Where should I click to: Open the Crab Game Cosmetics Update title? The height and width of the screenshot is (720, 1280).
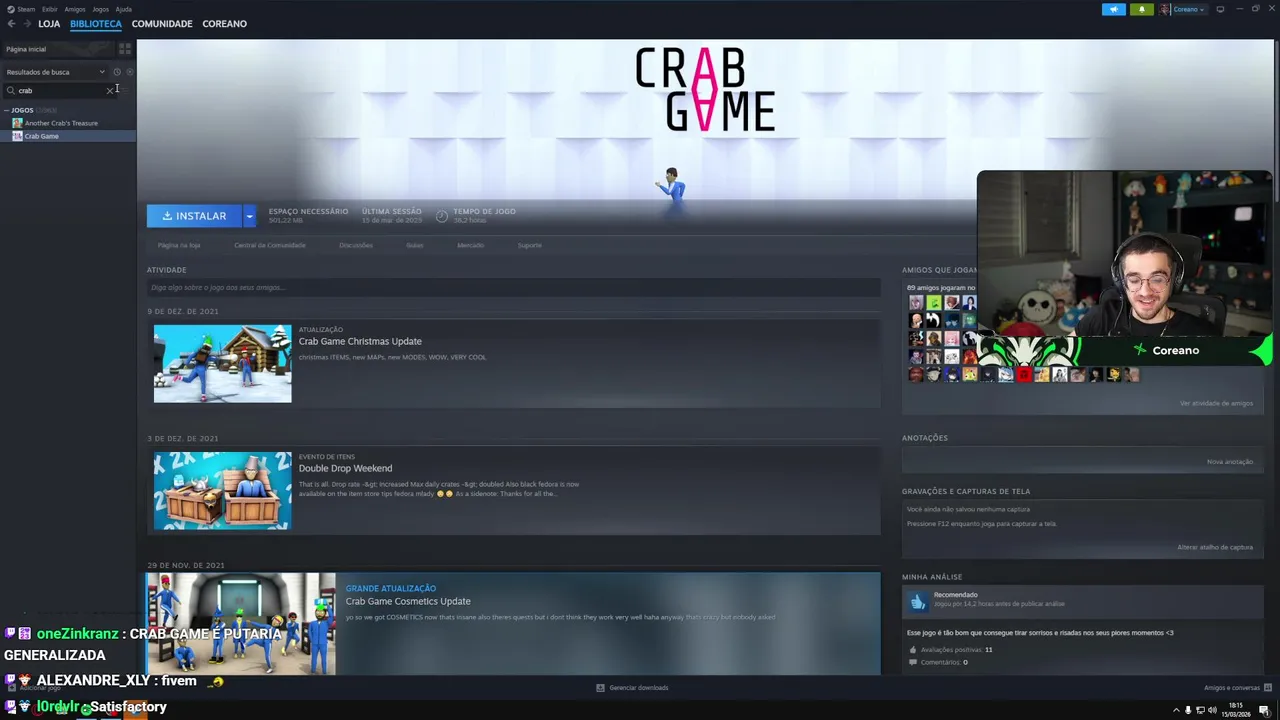point(408,601)
